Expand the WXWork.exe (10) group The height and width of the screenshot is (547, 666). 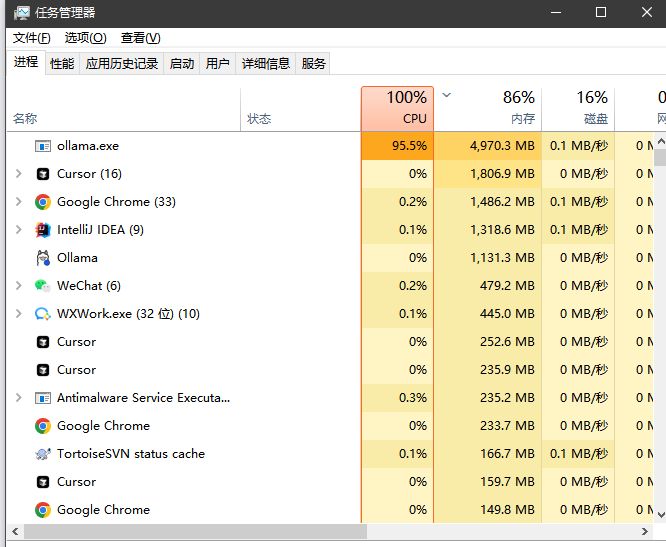tap(18, 314)
